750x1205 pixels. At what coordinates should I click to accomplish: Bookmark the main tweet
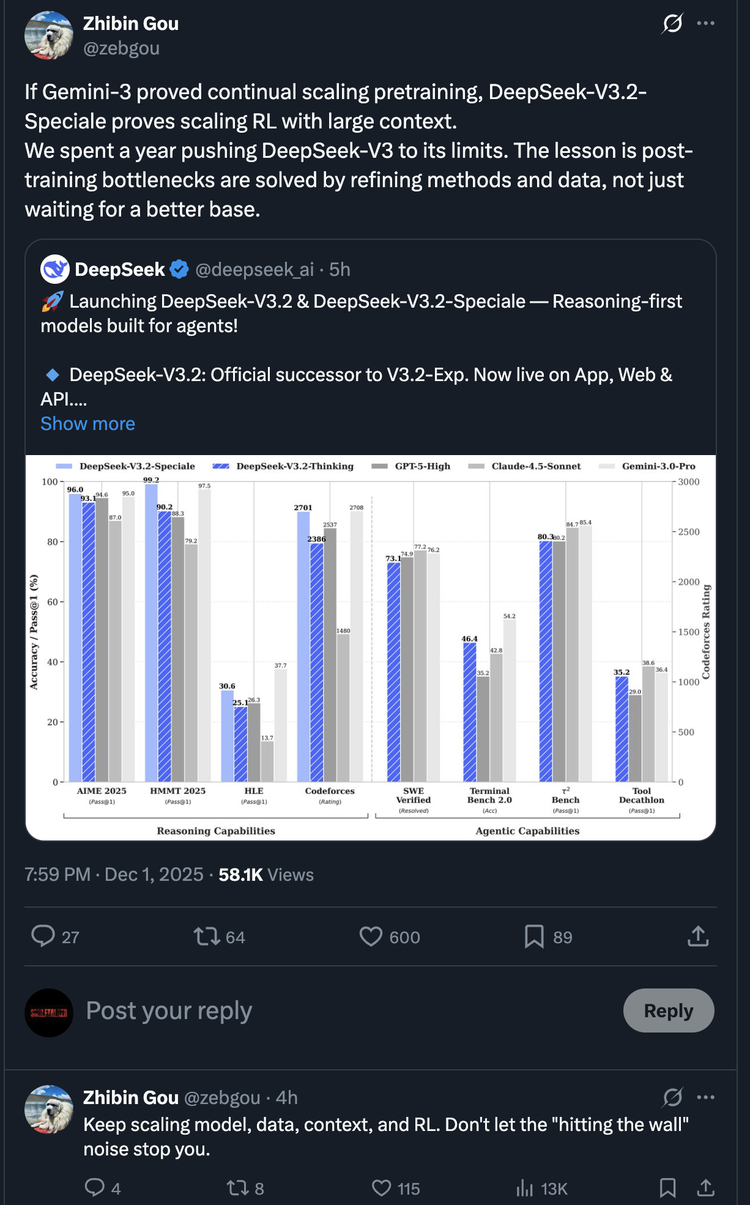coord(534,936)
